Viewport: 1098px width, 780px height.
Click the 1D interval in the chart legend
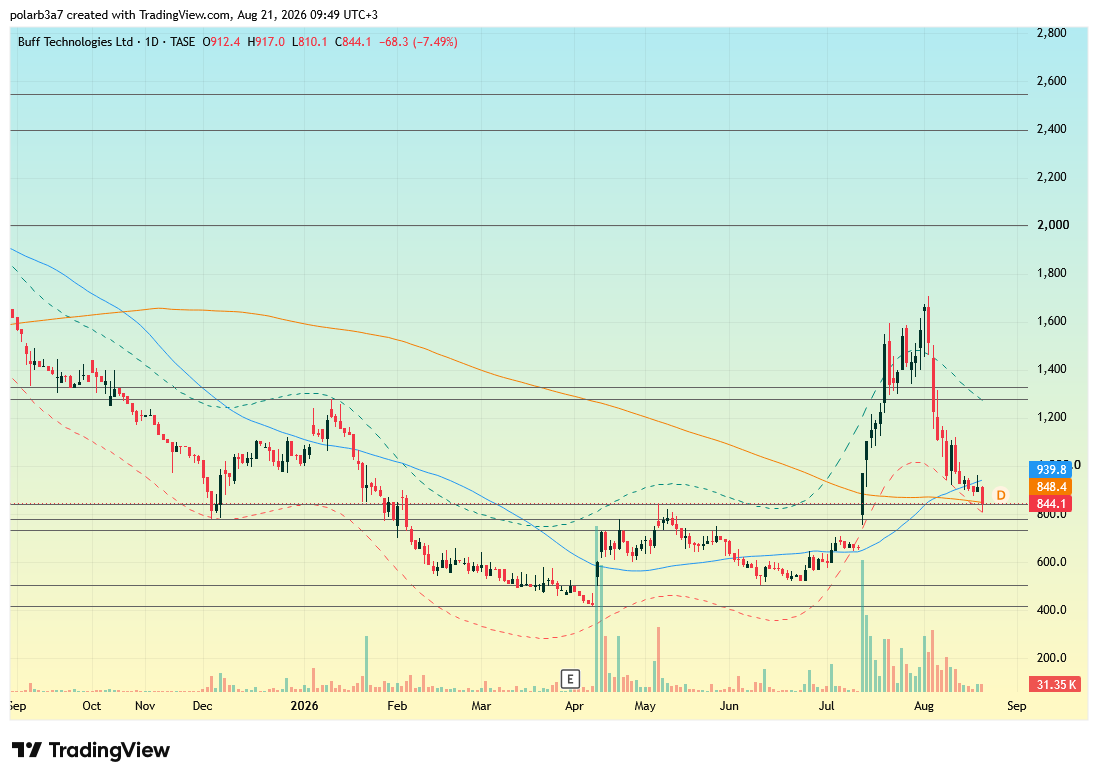(151, 42)
